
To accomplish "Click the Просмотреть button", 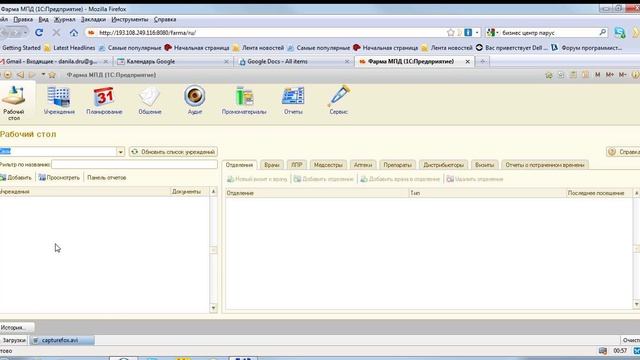I will coord(59,178).
